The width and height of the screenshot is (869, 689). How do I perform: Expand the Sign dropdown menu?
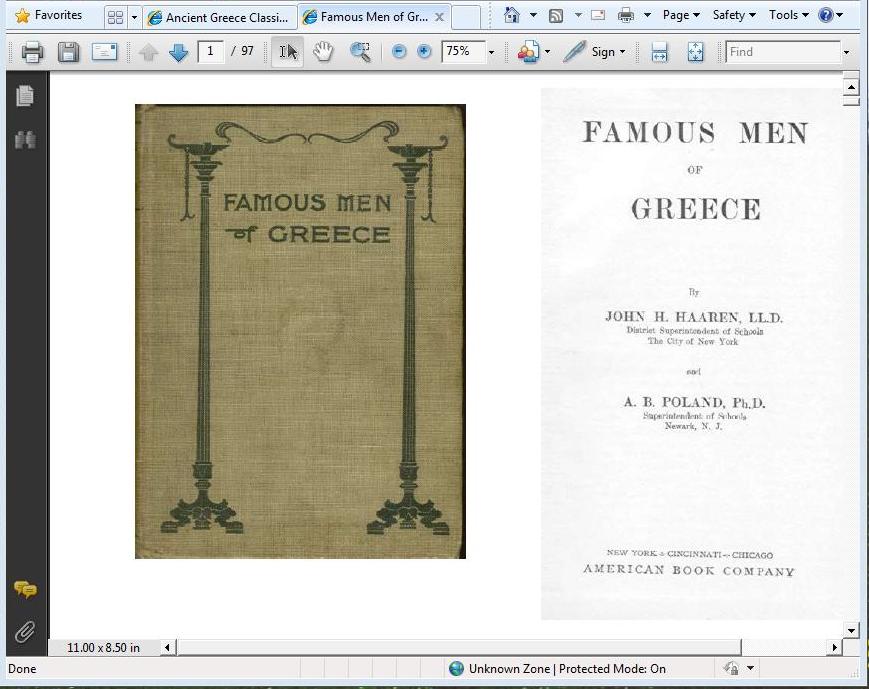click(x=622, y=52)
